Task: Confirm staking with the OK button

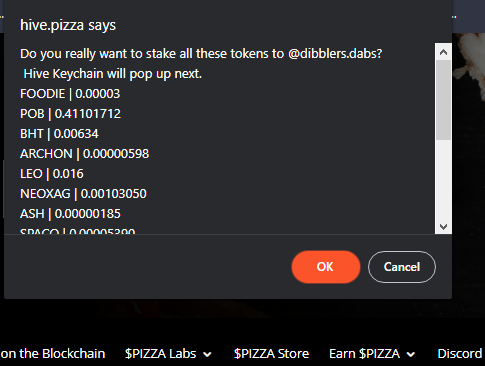Action: 326,267
